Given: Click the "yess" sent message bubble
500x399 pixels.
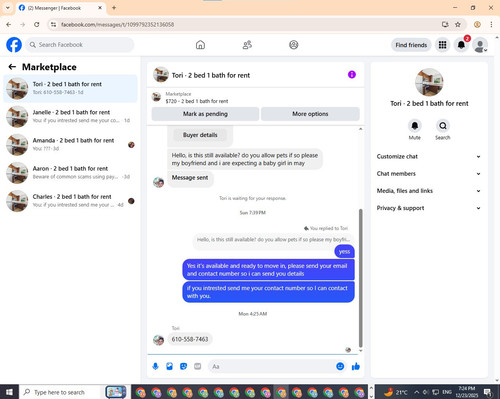Looking at the screenshot, I should [344, 251].
